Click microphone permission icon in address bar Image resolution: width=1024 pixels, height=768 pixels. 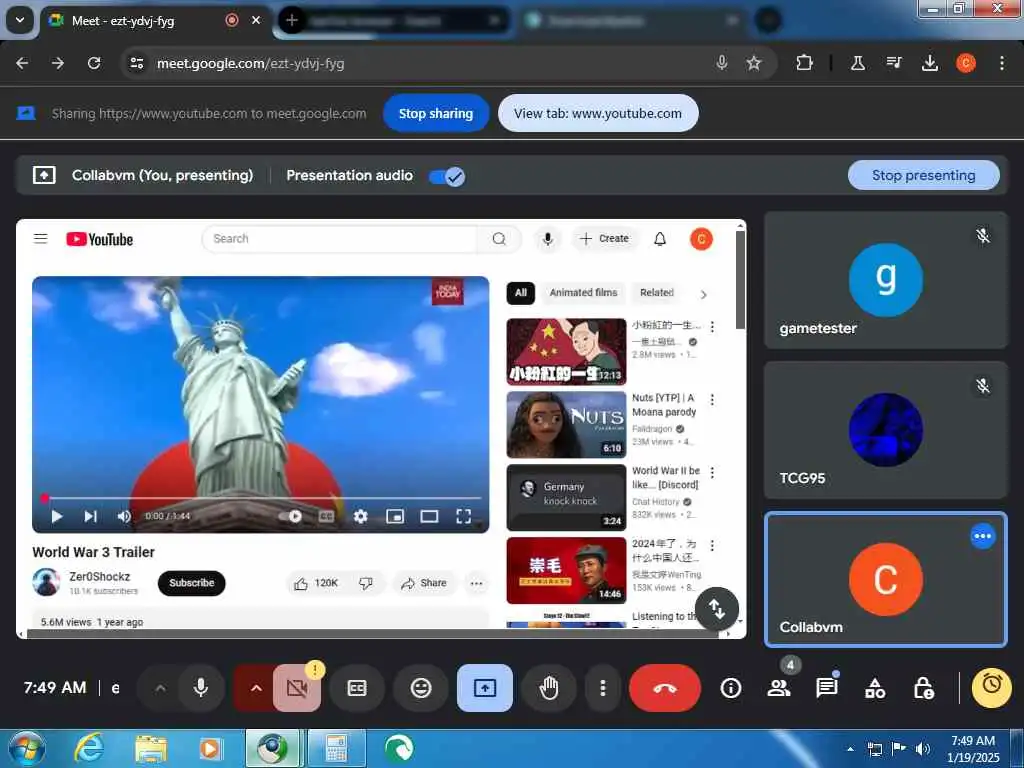pos(722,63)
